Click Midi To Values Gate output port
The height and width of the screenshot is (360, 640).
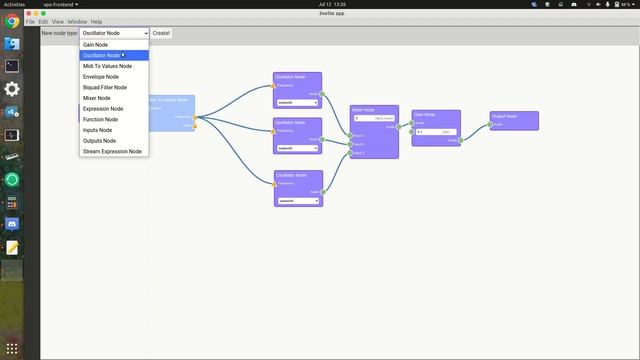[x=195, y=126]
